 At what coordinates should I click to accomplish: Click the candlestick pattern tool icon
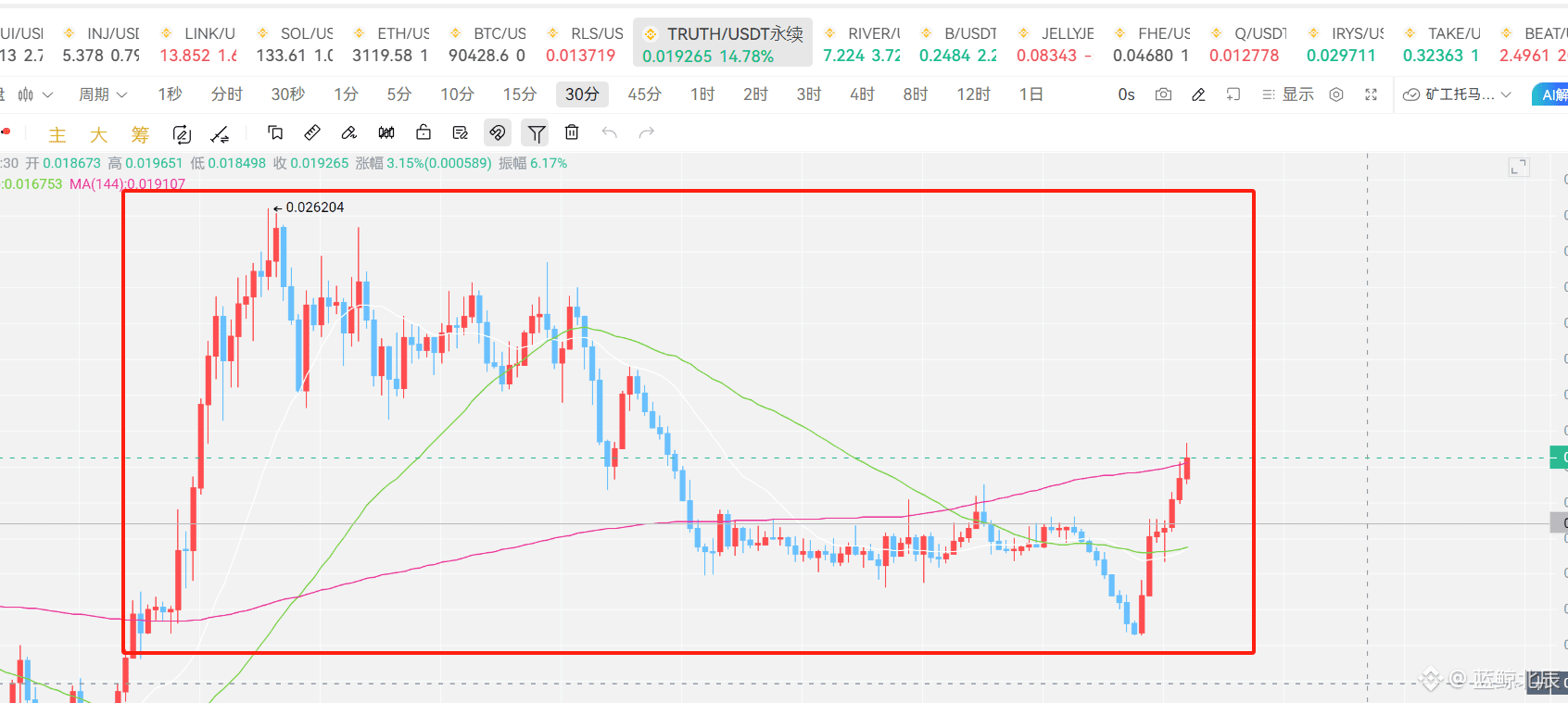(x=386, y=132)
